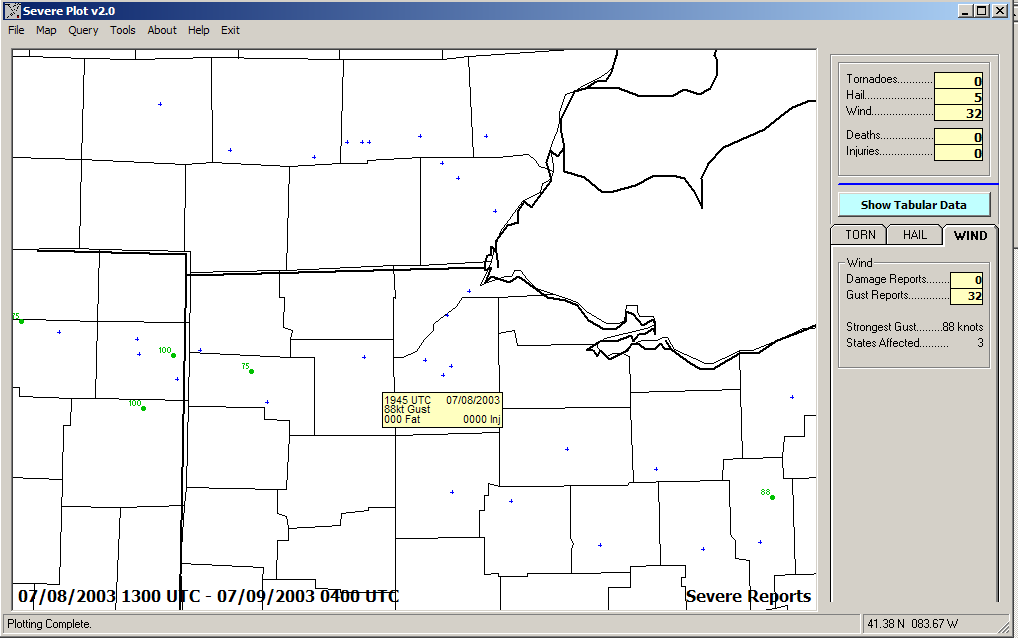Click the coordinates readout 41.38 N 083.67 W
This screenshot has height=638, width=1018.
coord(912,624)
